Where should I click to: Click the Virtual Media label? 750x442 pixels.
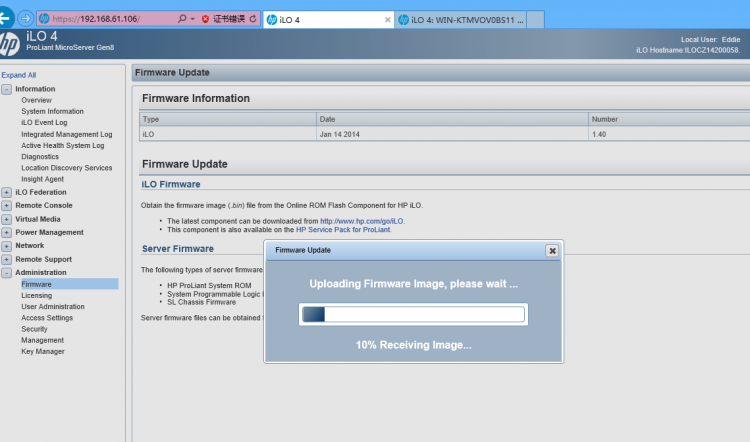click(38, 219)
